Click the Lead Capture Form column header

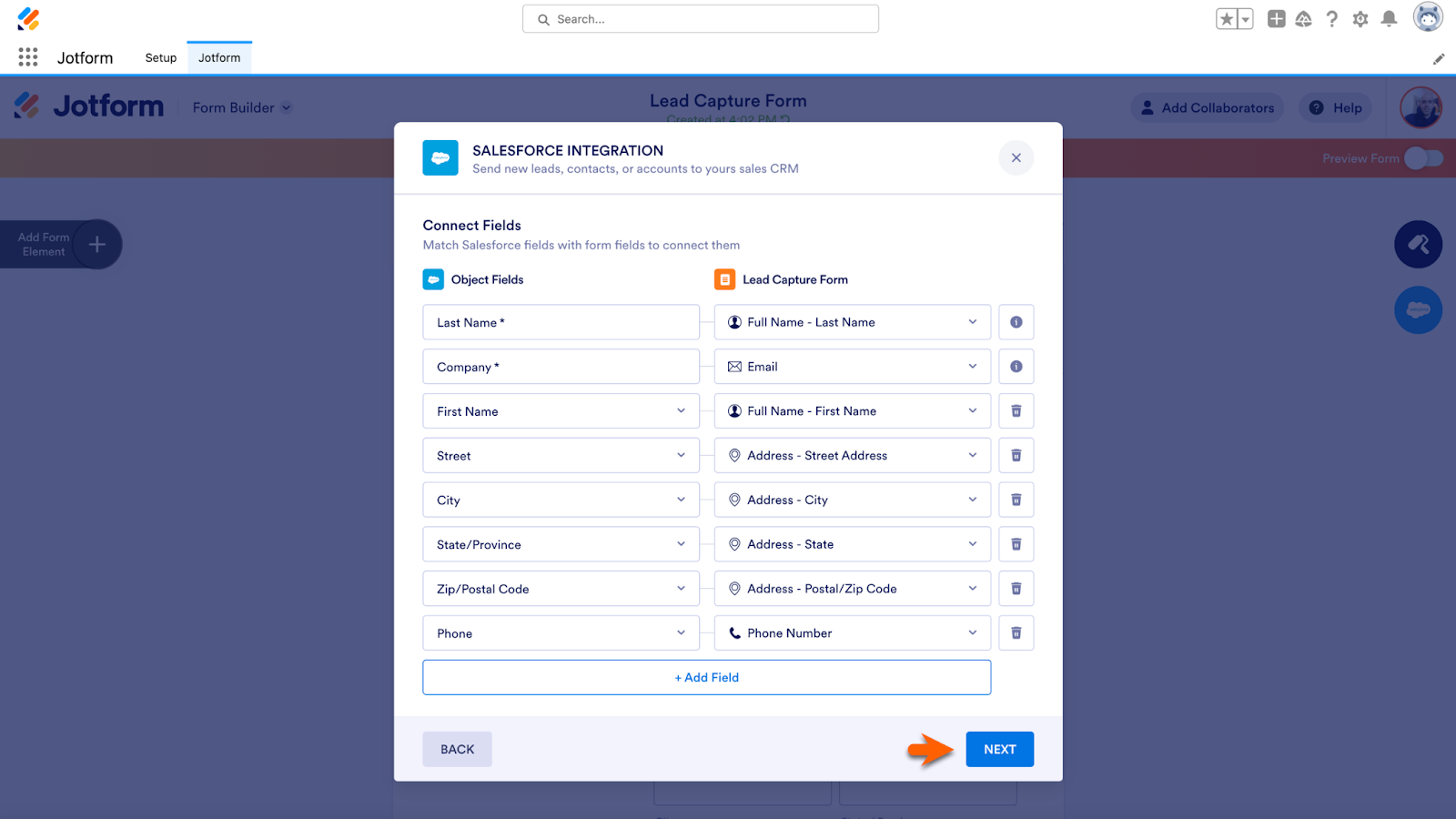[794, 279]
